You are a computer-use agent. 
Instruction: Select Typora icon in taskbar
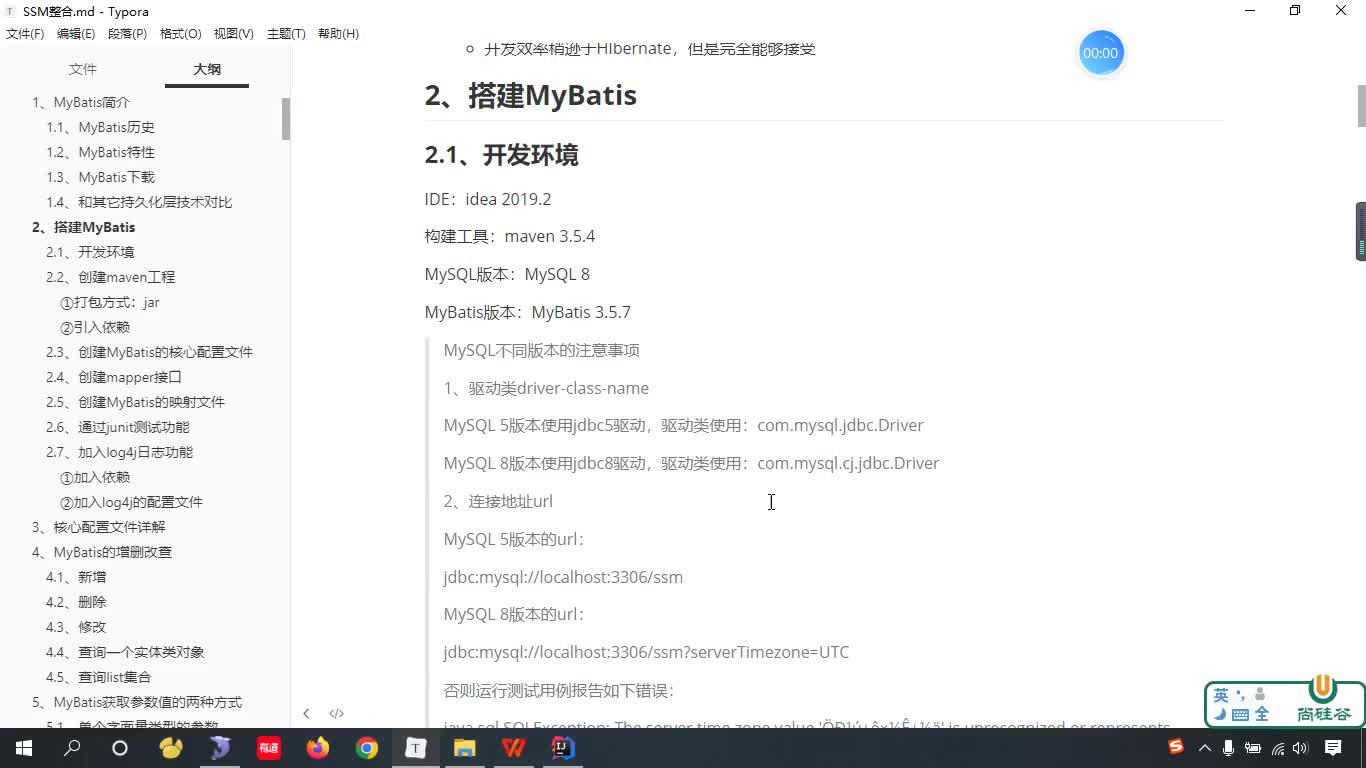pyautogui.click(x=416, y=748)
